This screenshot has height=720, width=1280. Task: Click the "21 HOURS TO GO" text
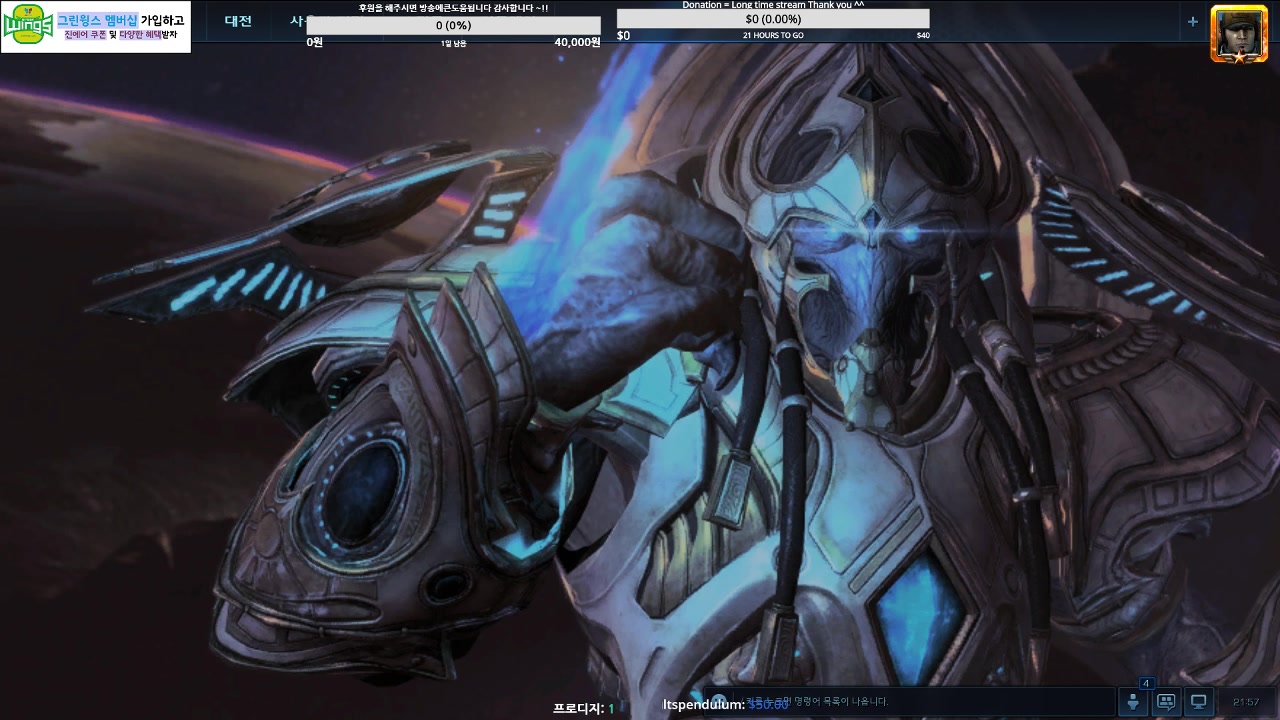click(x=773, y=35)
